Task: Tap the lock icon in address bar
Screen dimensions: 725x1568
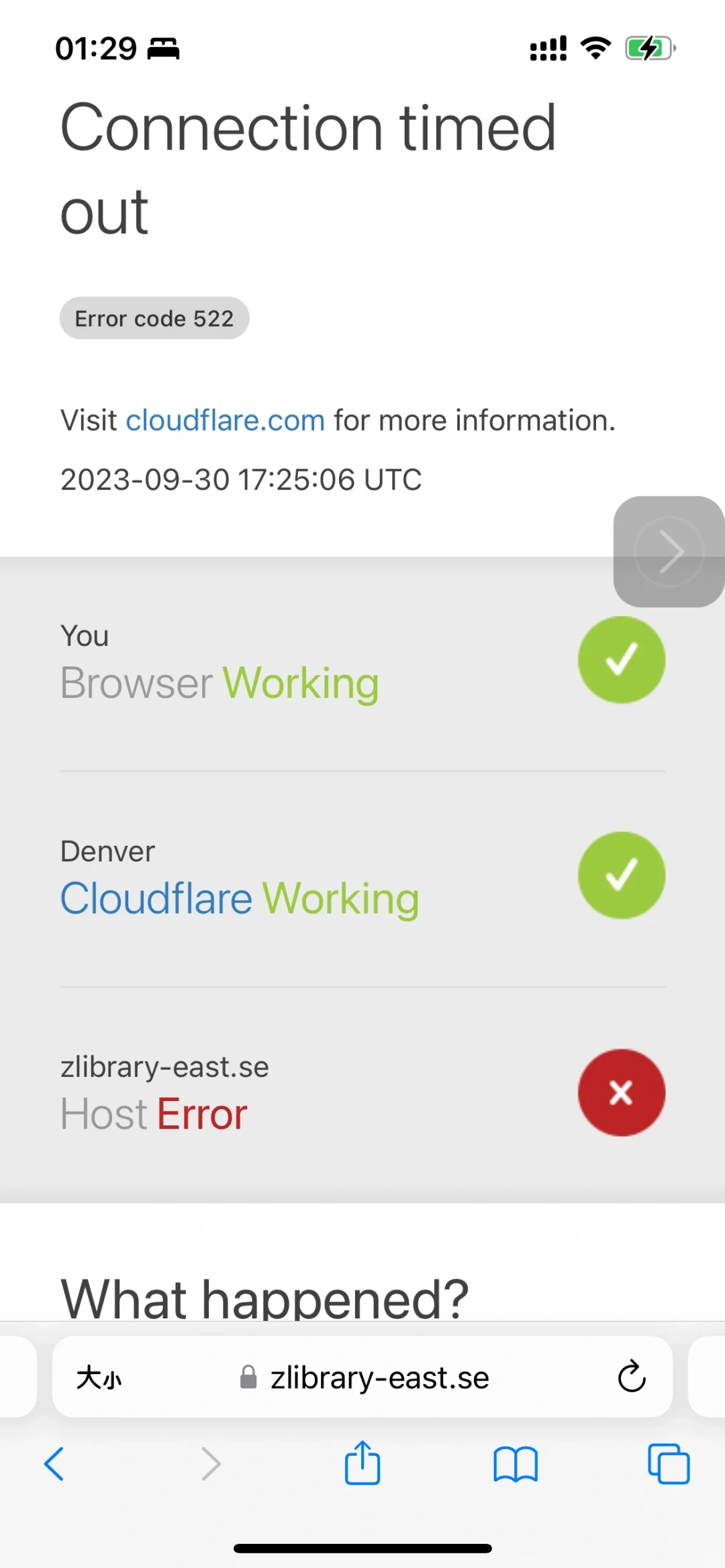Action: pyautogui.click(x=248, y=1377)
